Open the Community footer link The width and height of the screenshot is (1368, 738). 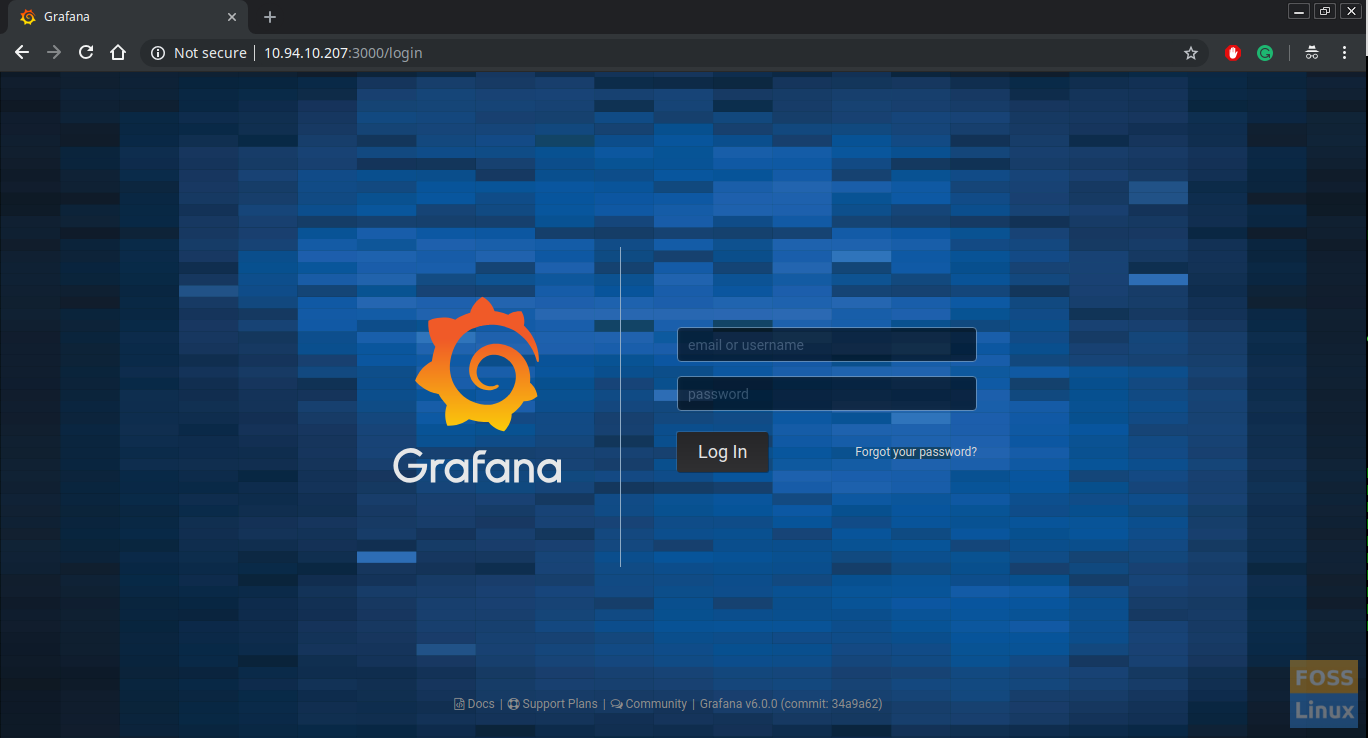point(649,704)
